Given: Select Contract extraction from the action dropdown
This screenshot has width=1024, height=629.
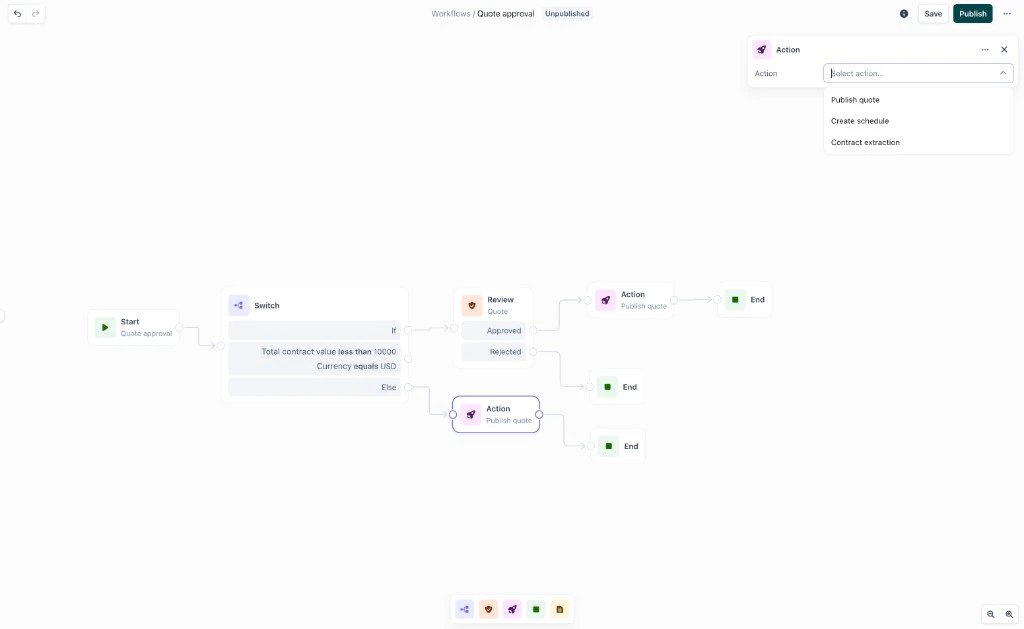Looking at the screenshot, I should pos(864,141).
